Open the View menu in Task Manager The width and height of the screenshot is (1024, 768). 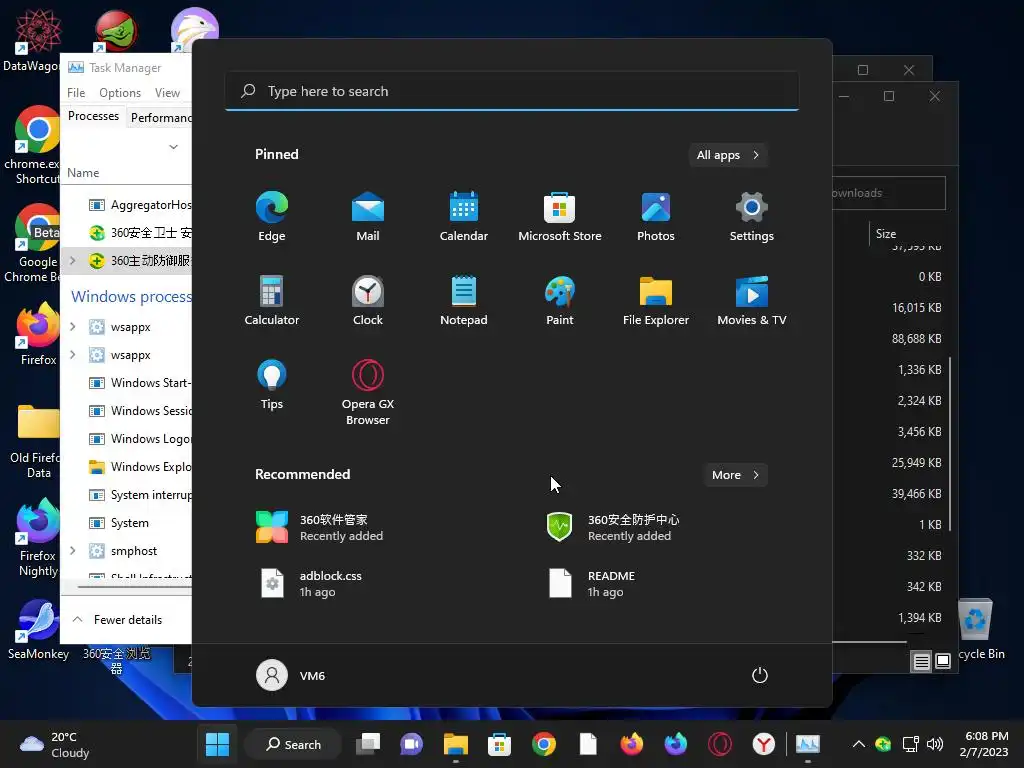(x=167, y=93)
